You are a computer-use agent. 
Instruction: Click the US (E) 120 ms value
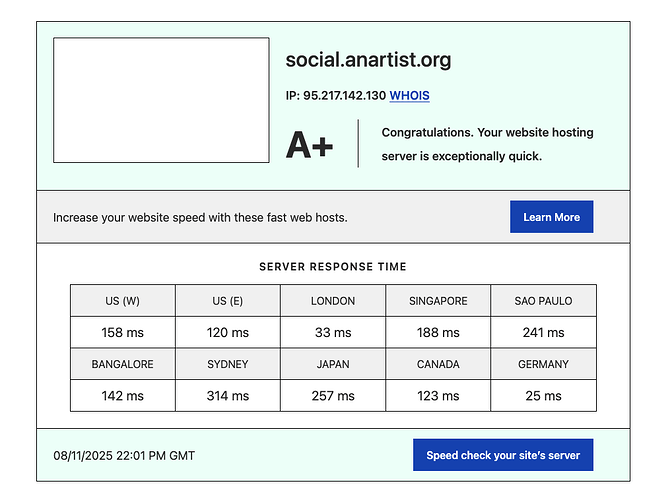[x=228, y=332]
